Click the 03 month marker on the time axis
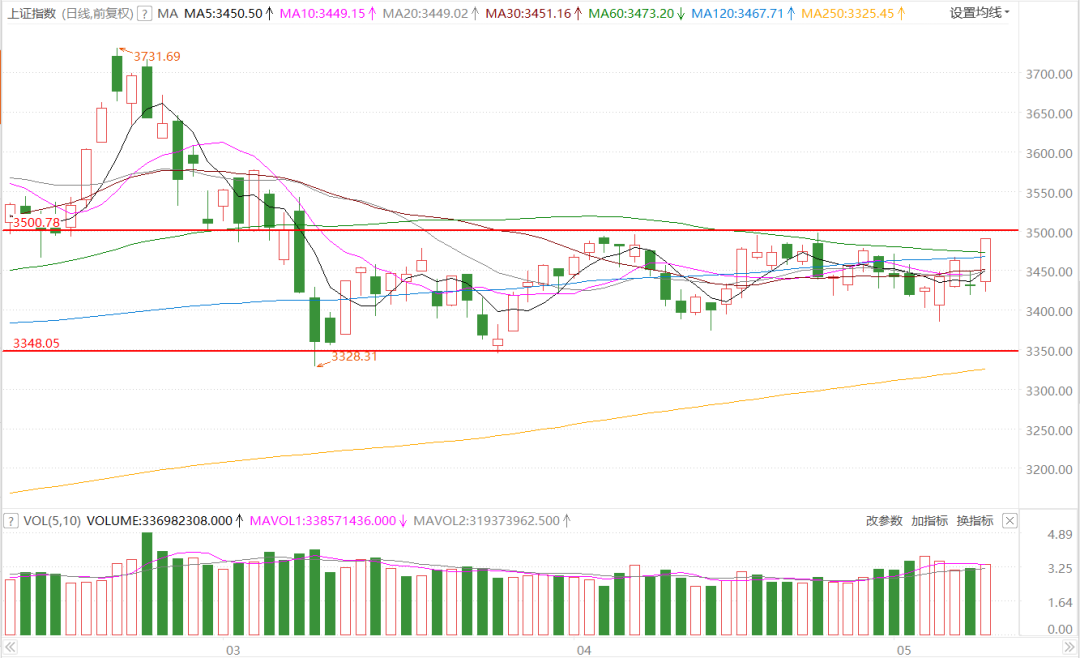The width and height of the screenshot is (1080, 658). click(233, 650)
